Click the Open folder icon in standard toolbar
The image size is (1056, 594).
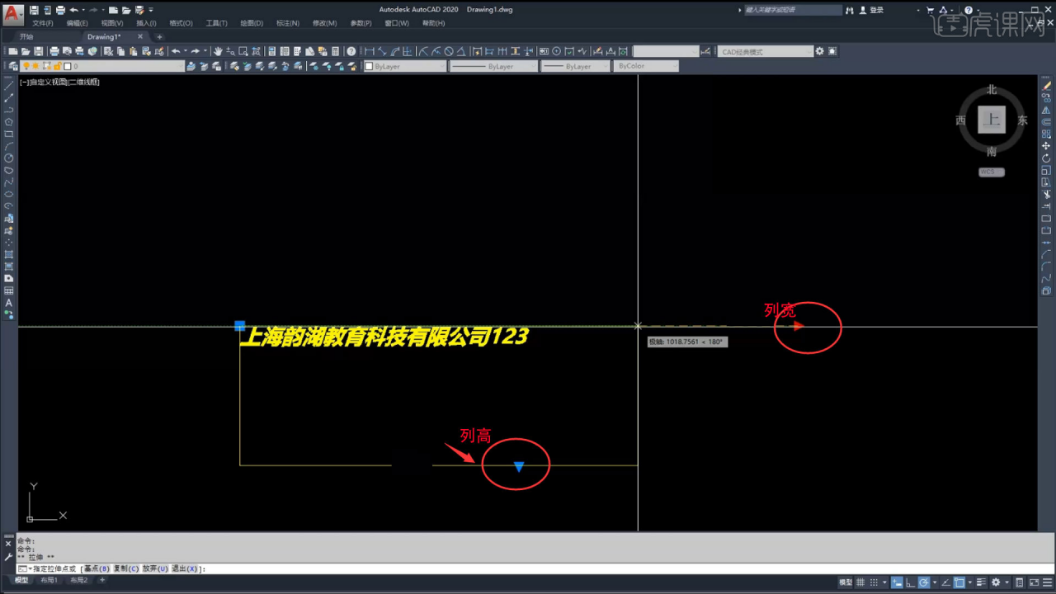(26, 51)
